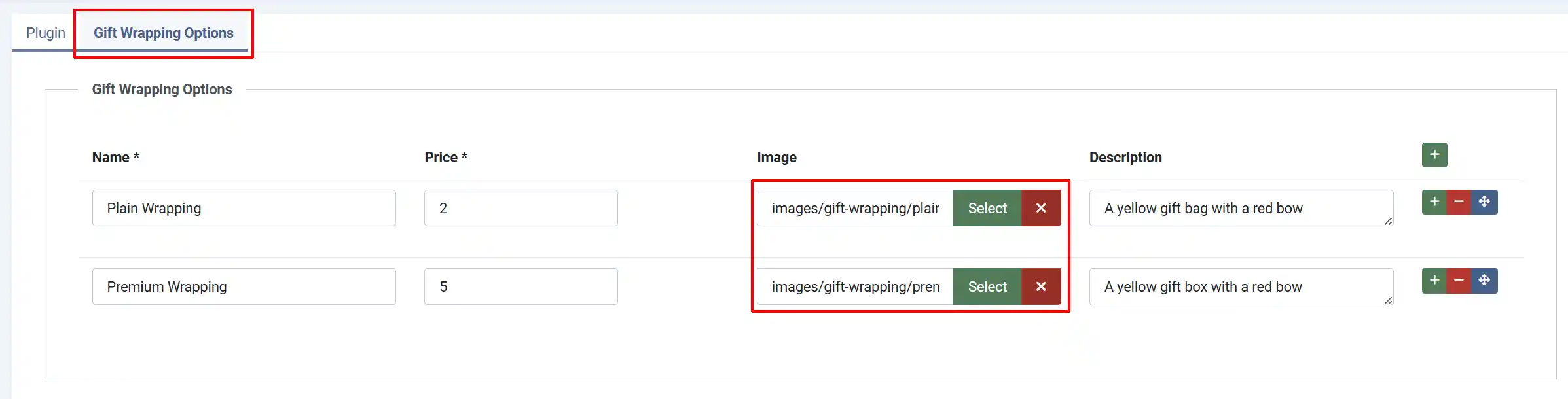Viewport: 1568px width, 399px height.
Task: Clear the Plain Wrapping image path
Action: tap(1041, 208)
